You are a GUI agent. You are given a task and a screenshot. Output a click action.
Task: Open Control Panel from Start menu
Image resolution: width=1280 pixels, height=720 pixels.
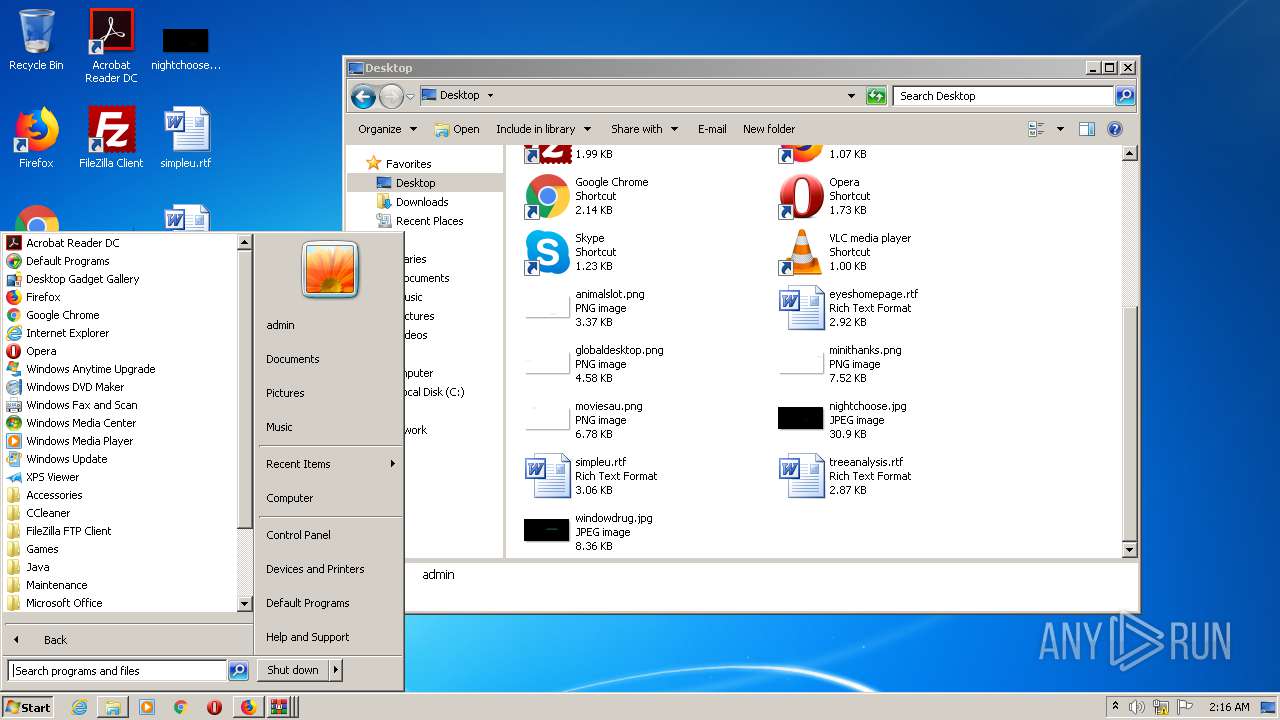pyautogui.click(x=298, y=535)
